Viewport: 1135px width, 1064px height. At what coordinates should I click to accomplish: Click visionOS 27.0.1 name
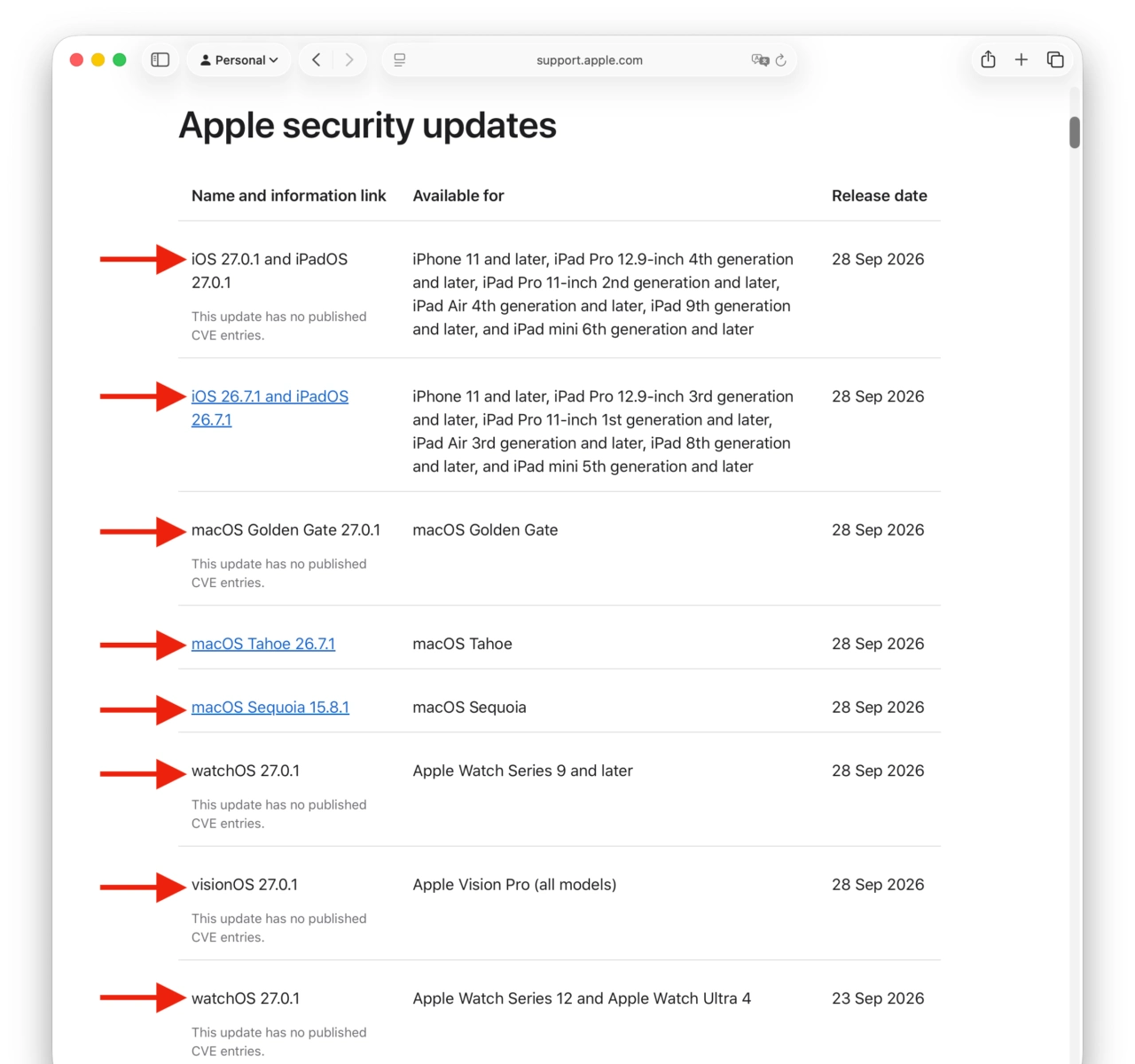(x=245, y=885)
